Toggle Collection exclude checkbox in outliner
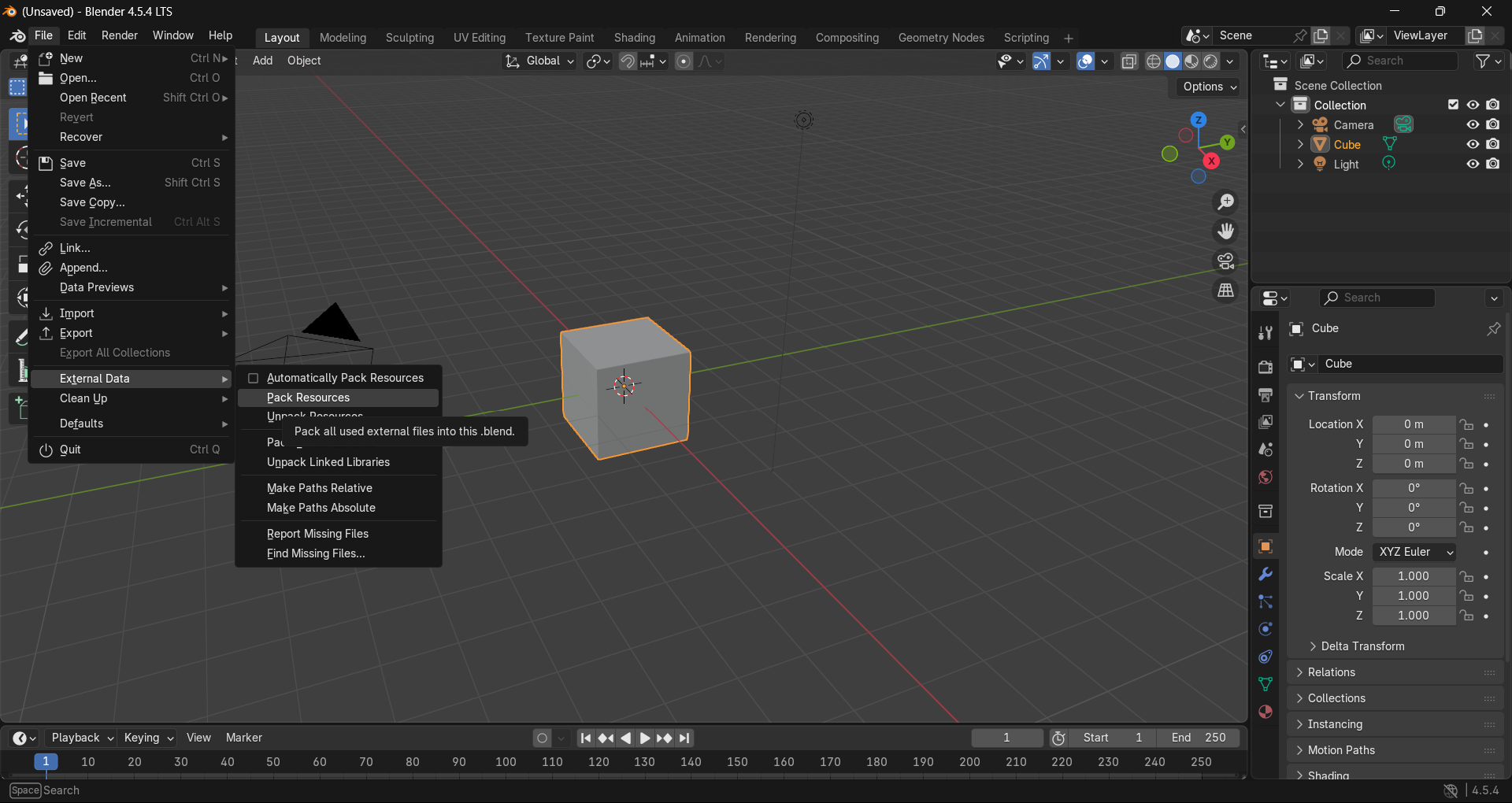This screenshot has width=1512, height=803. pos(1453,105)
